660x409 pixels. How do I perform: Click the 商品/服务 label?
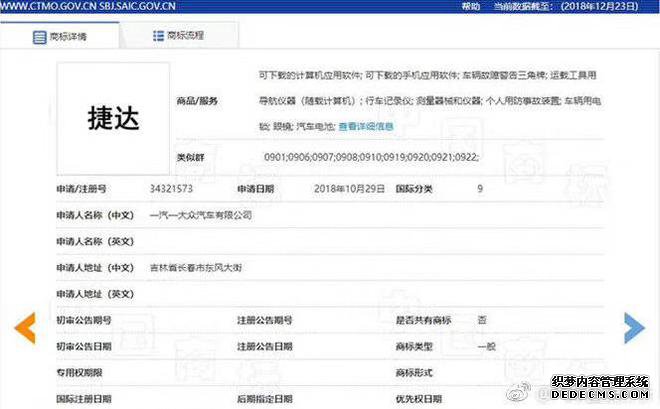pos(197,101)
